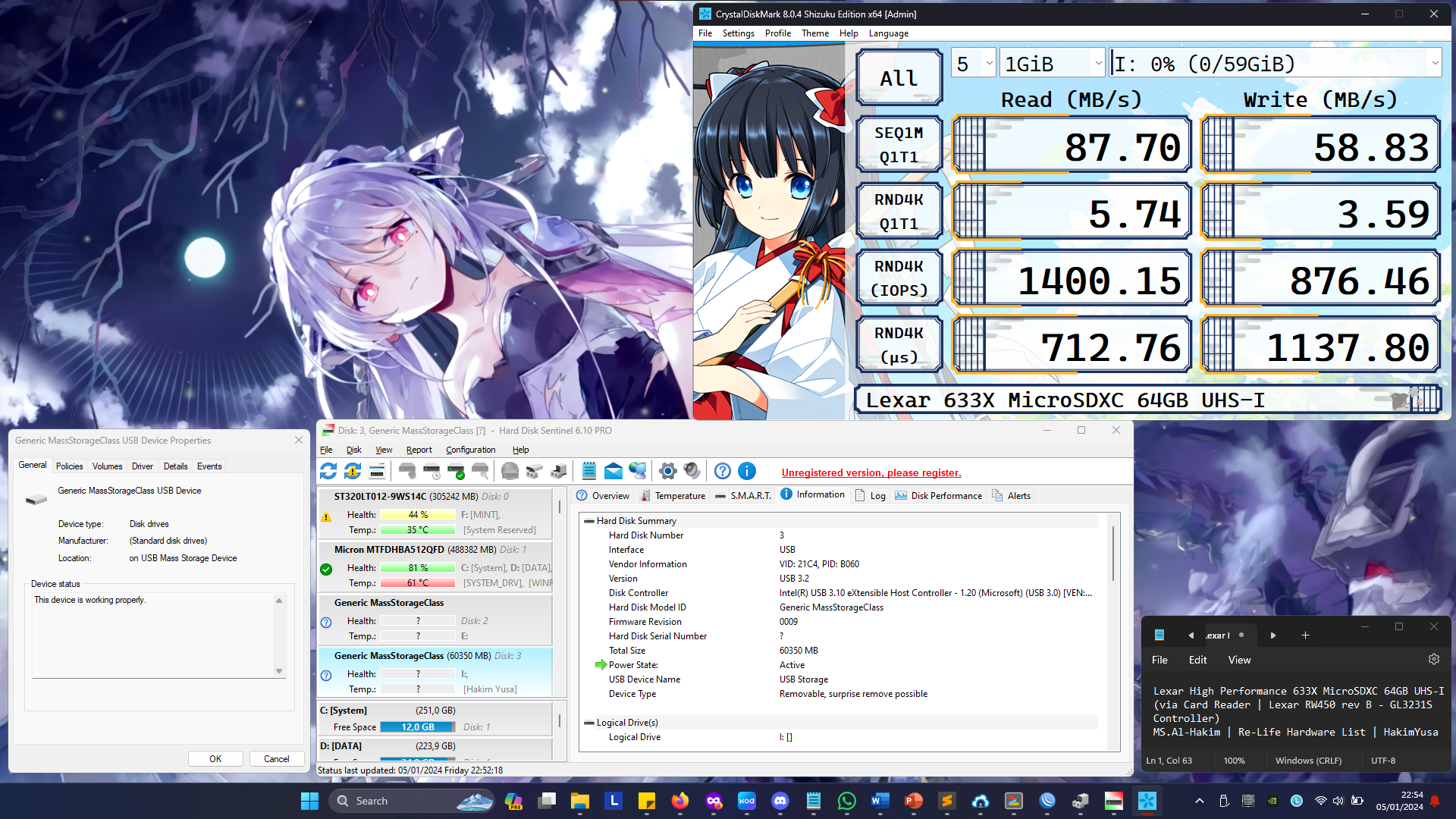Switch to the S.M.A.R.T. tab
Viewport: 1456px width, 819px height.
[x=743, y=495]
